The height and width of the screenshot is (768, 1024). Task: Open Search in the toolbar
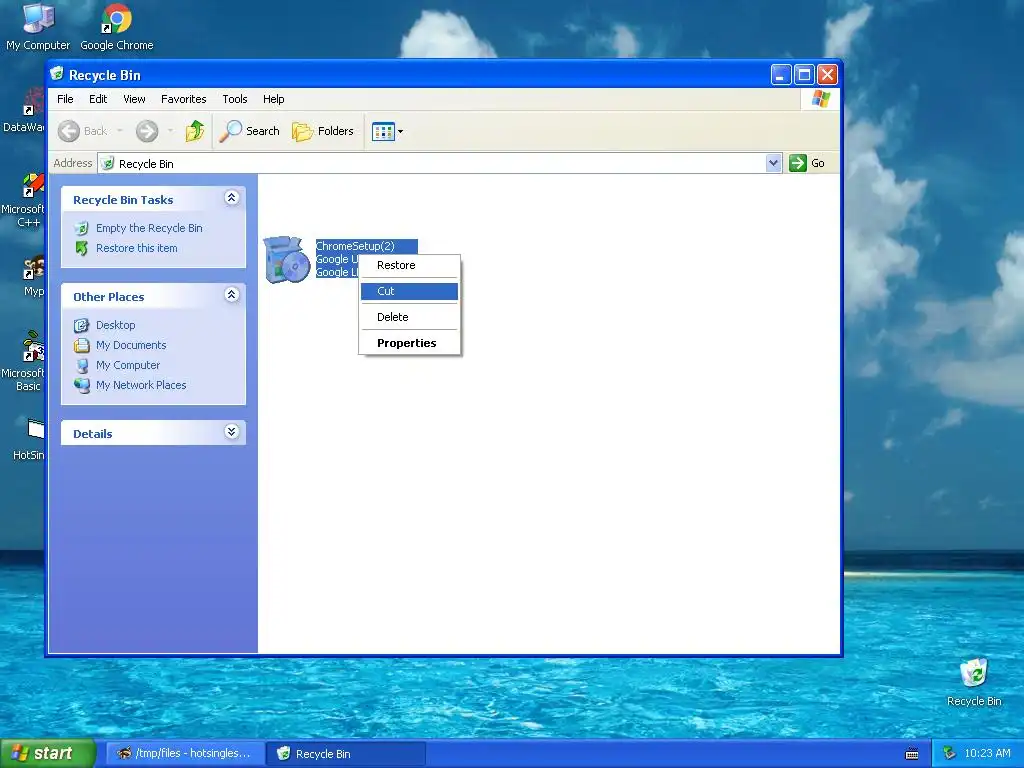(249, 131)
